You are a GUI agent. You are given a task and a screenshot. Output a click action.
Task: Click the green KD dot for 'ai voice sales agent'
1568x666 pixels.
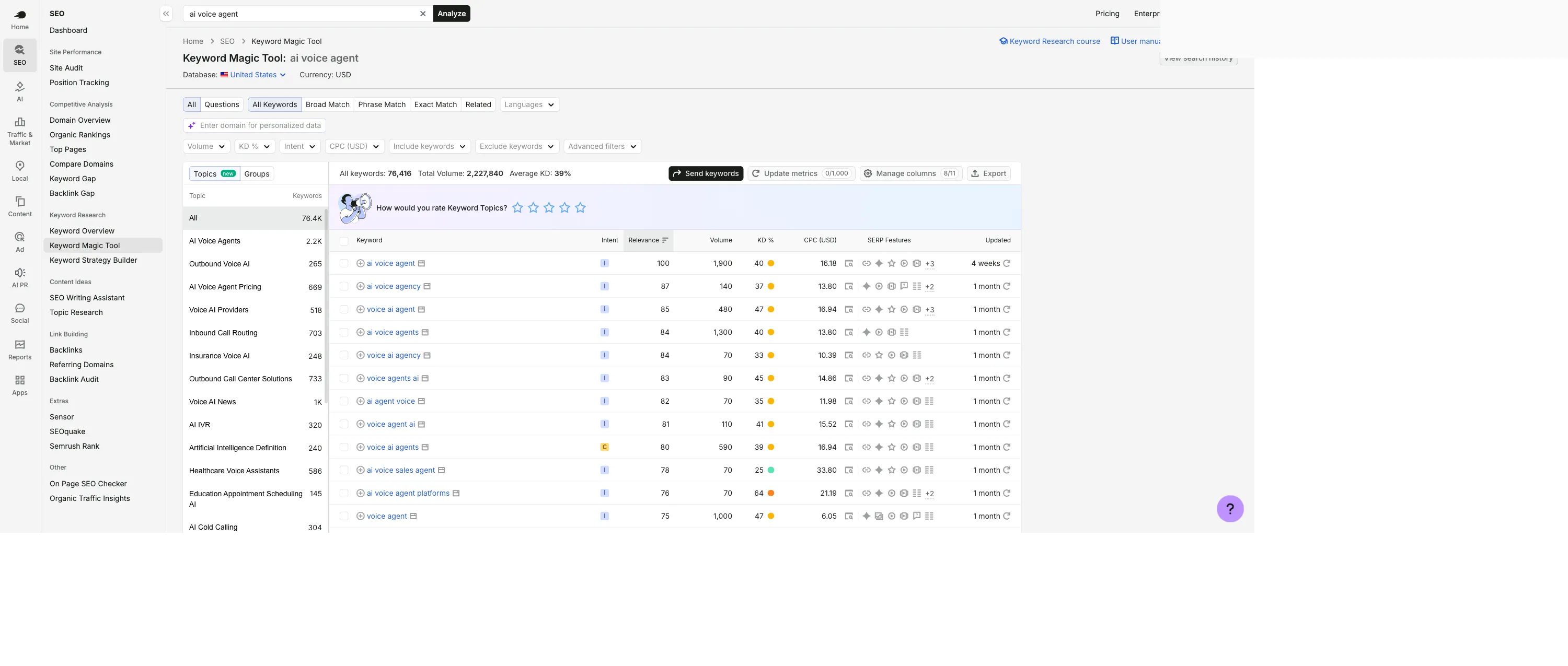click(770, 470)
